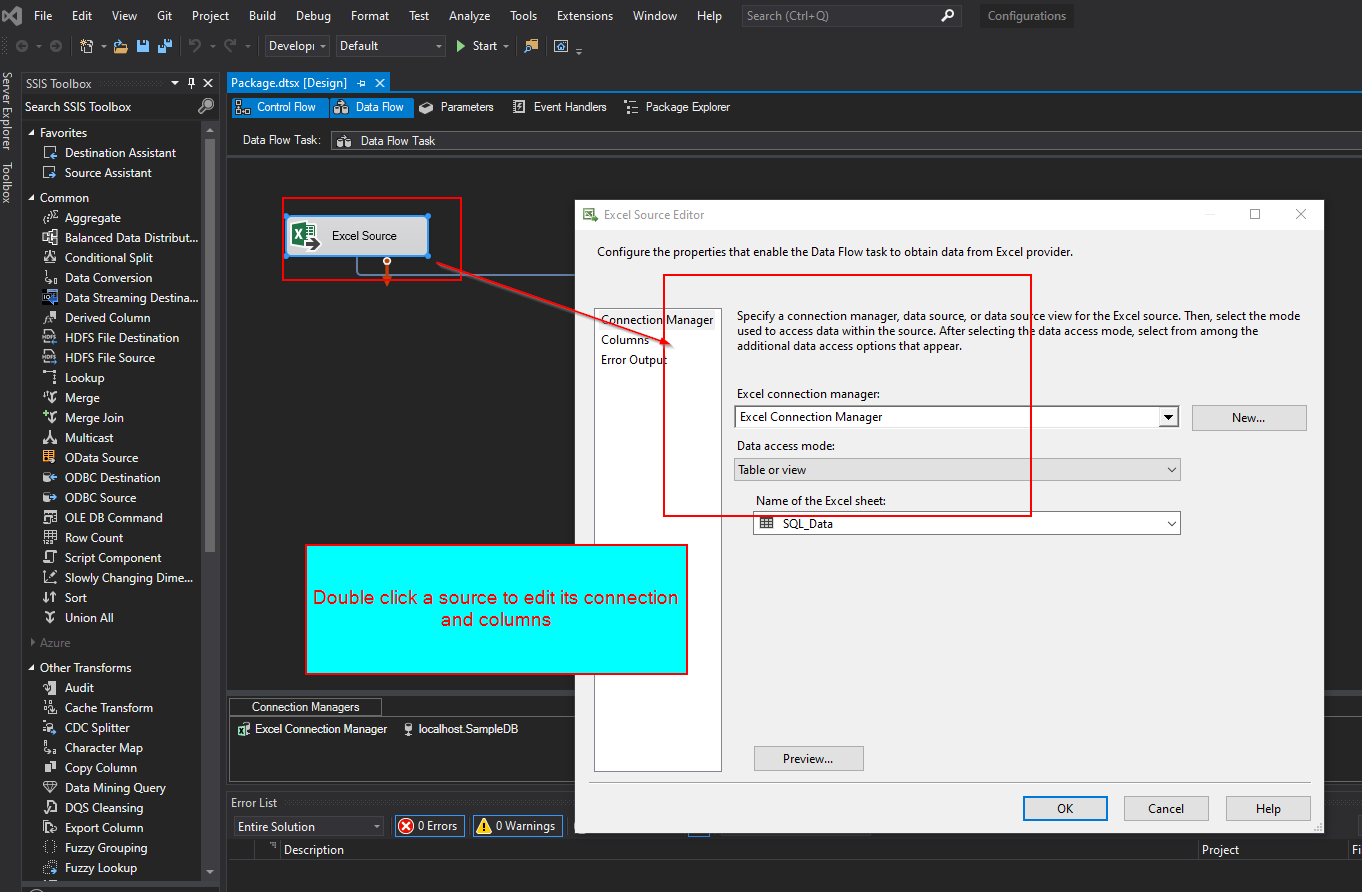
Task: Select the Derived Column icon
Action: point(50,318)
